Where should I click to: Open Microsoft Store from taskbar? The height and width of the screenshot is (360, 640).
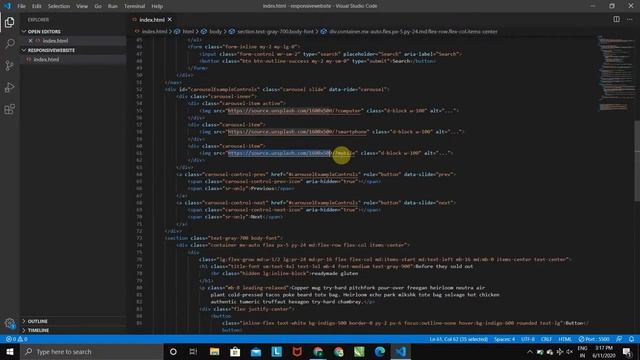click(x=235, y=351)
